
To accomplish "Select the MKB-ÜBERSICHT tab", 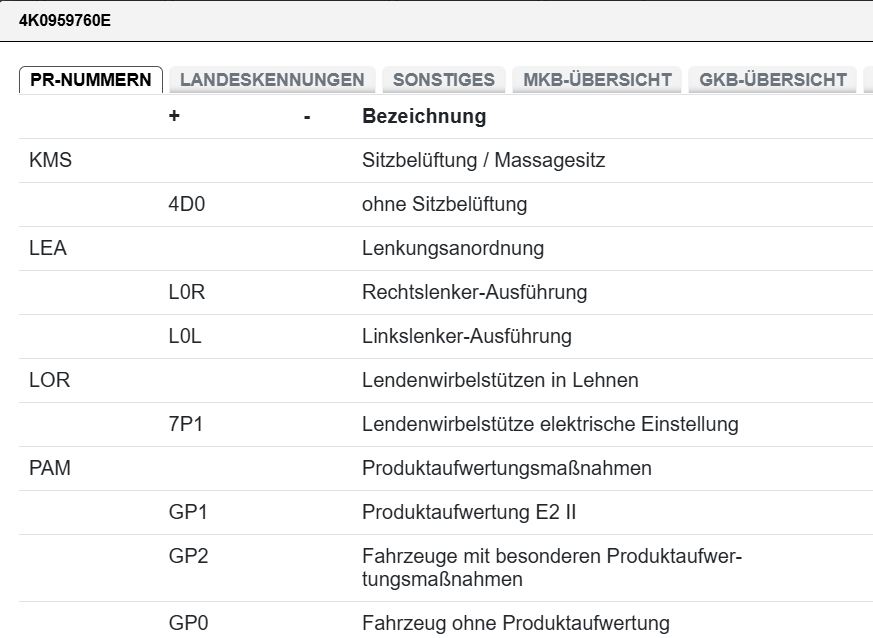I will coord(597,80).
